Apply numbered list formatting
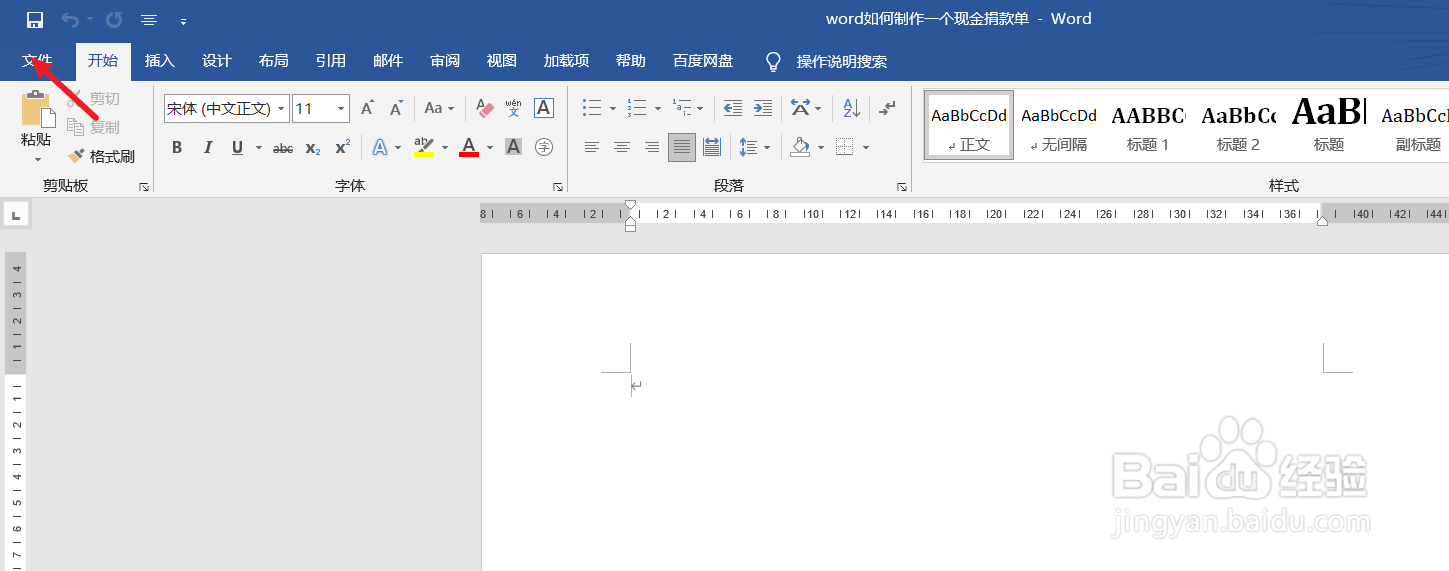Image resolution: width=1449 pixels, height=571 pixels. coord(636,108)
